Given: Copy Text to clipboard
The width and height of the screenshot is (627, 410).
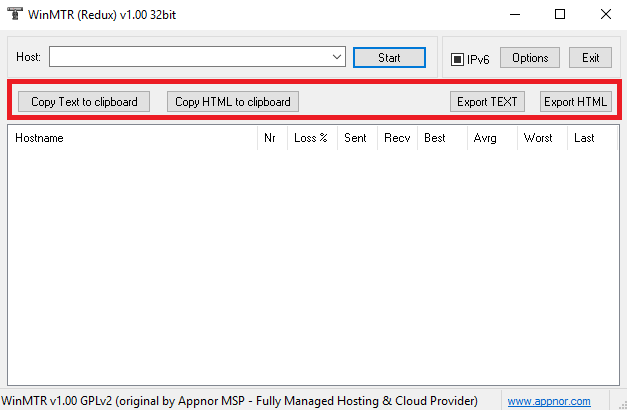Looking at the screenshot, I should coord(84,102).
